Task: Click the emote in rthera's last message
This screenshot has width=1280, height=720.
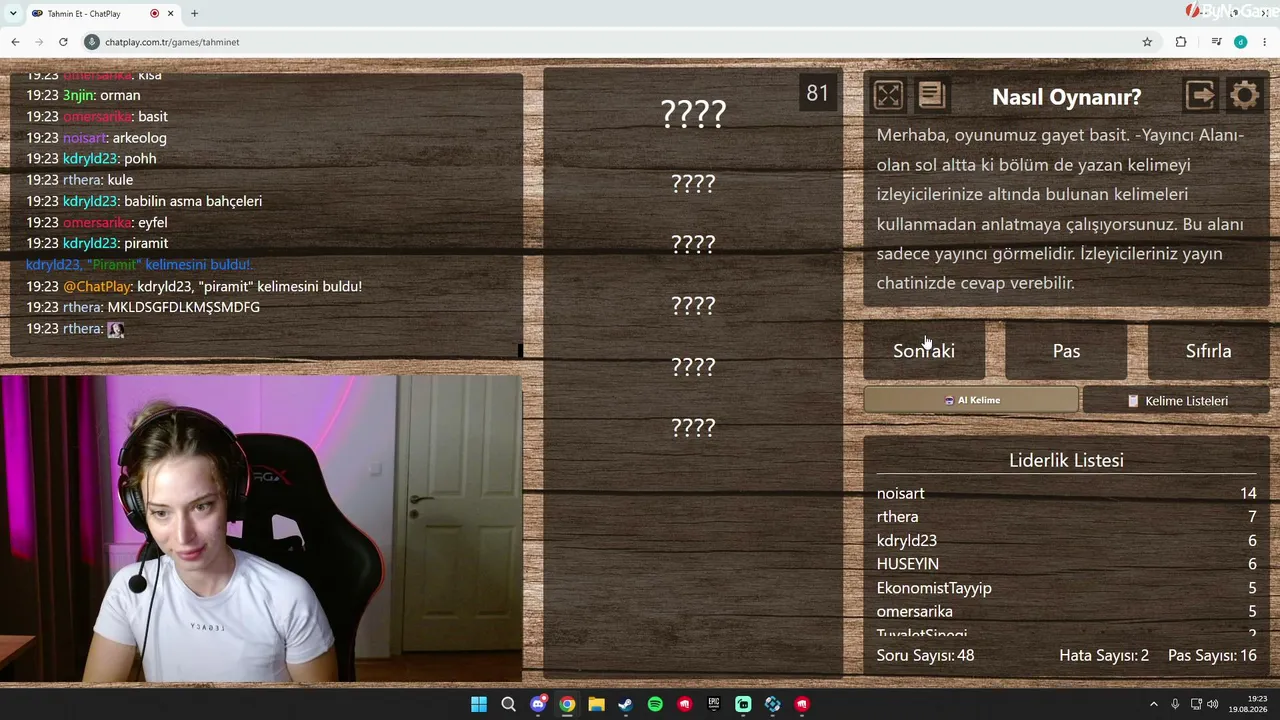Action: pos(116,329)
